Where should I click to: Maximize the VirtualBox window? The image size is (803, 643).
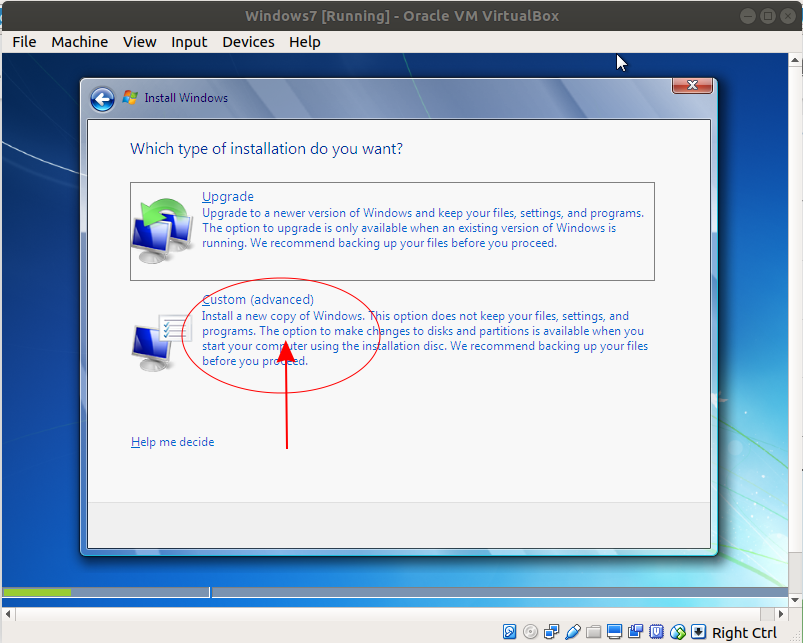[768, 16]
